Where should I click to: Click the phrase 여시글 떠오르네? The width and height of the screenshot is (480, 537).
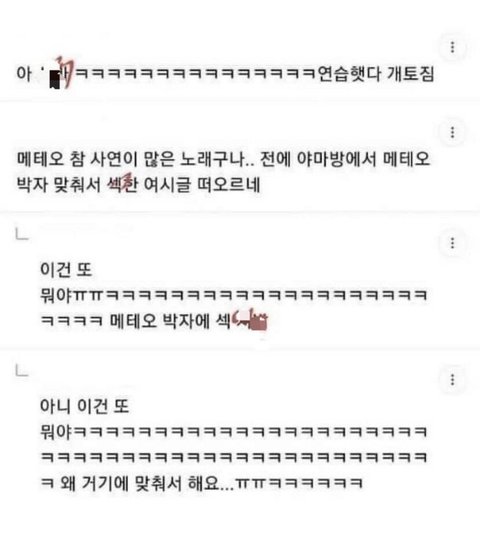click(x=202, y=185)
